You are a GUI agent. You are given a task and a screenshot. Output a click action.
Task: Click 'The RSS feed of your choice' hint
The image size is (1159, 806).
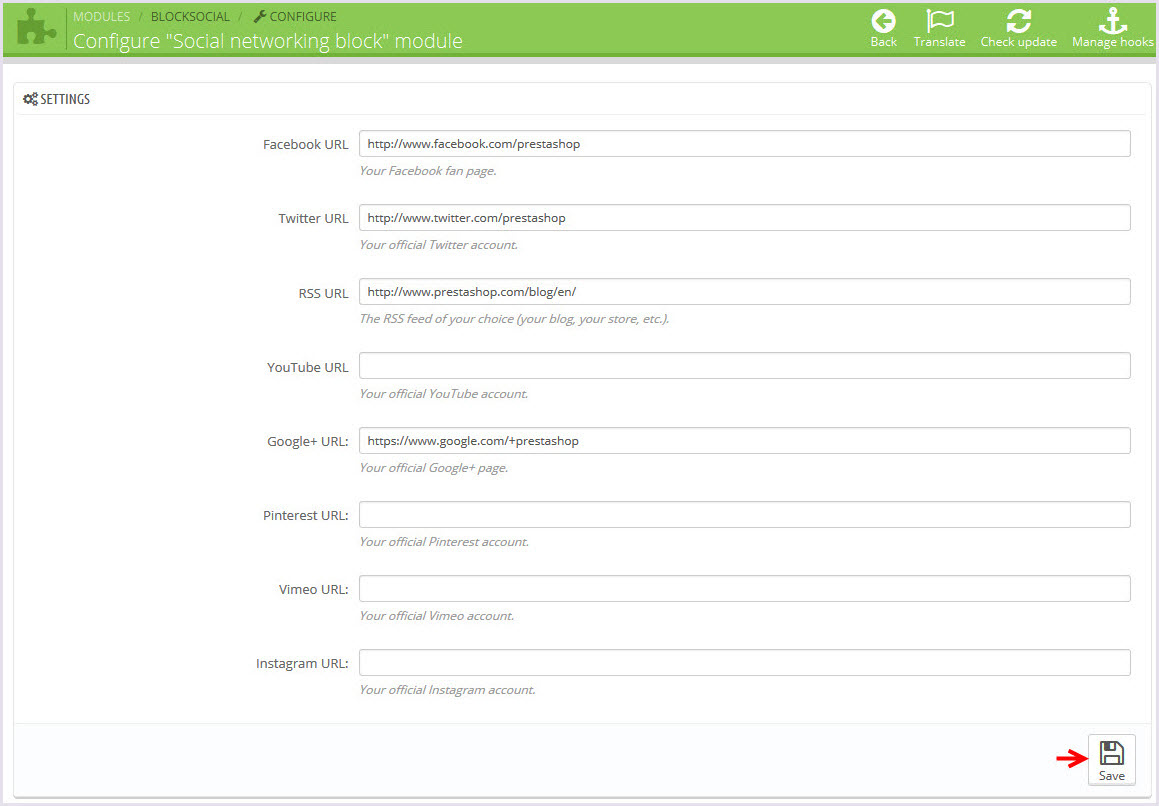pyautogui.click(x=514, y=319)
